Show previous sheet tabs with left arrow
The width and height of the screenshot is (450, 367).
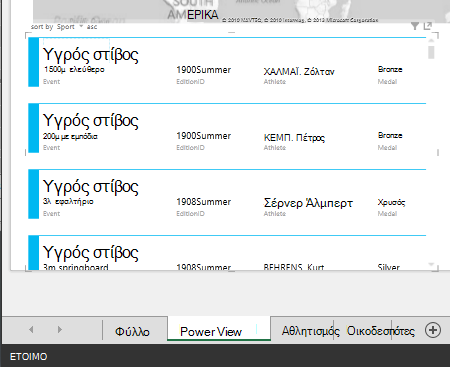click(x=31, y=329)
